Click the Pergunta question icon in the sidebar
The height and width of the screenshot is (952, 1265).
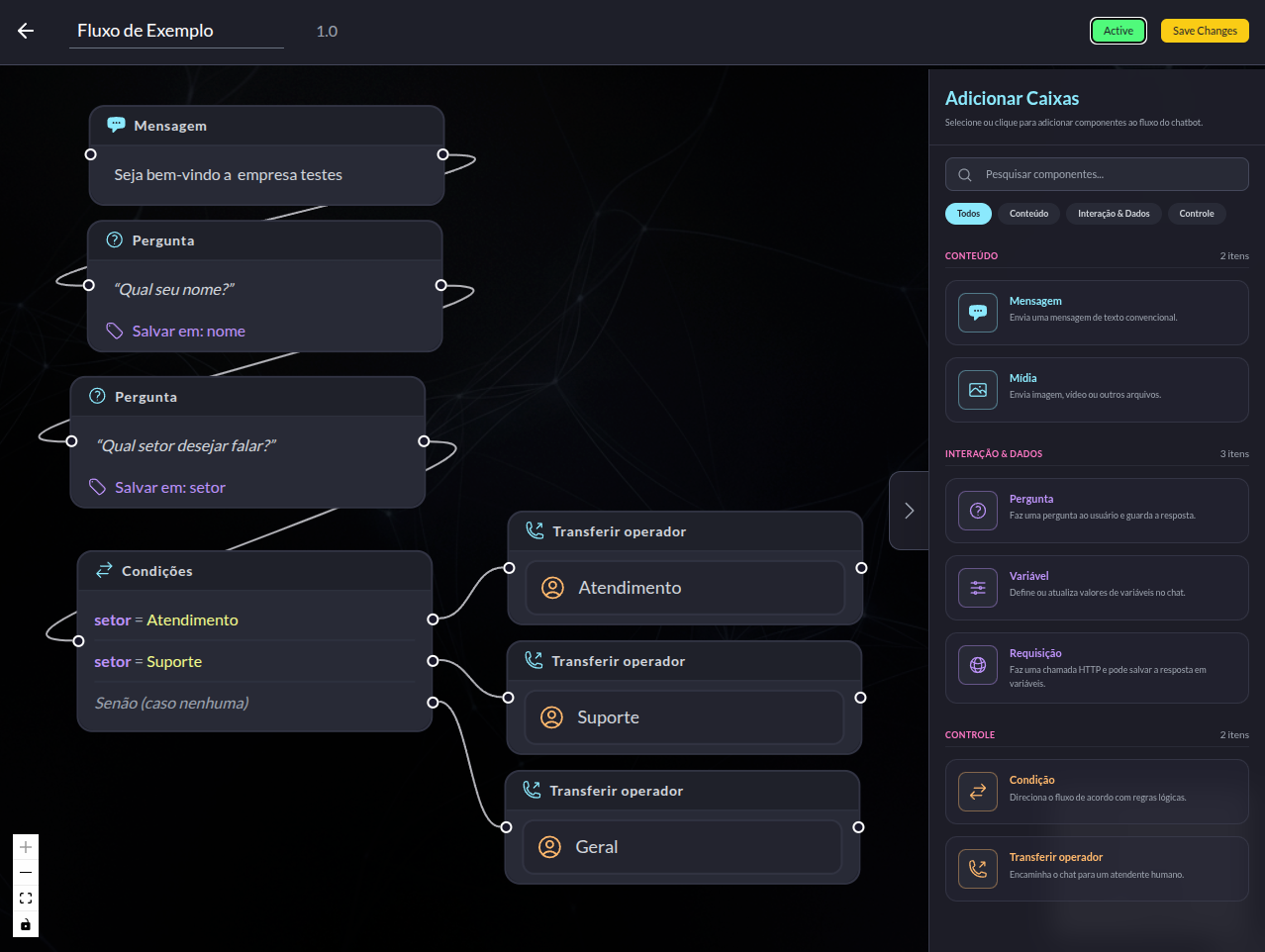(978, 511)
